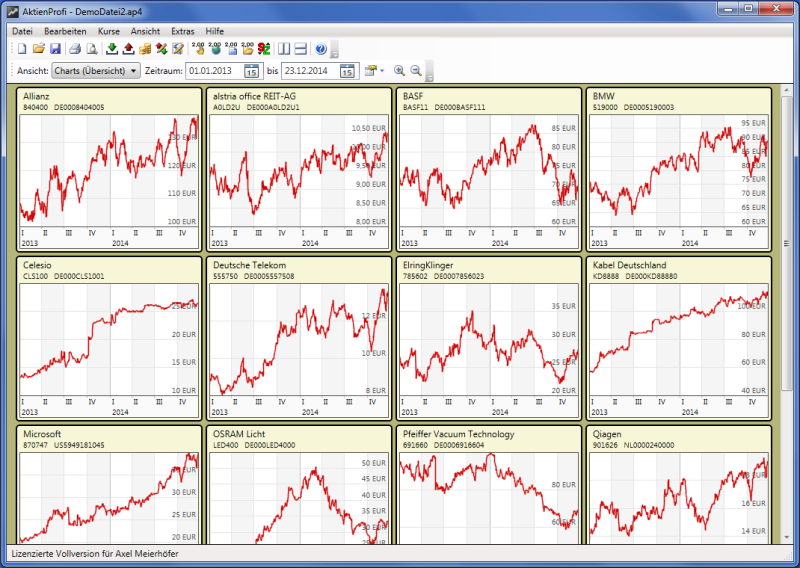Viewport: 800px width, 568px height.
Task: Open the Ansicht view dropdown
Action: tap(96, 71)
